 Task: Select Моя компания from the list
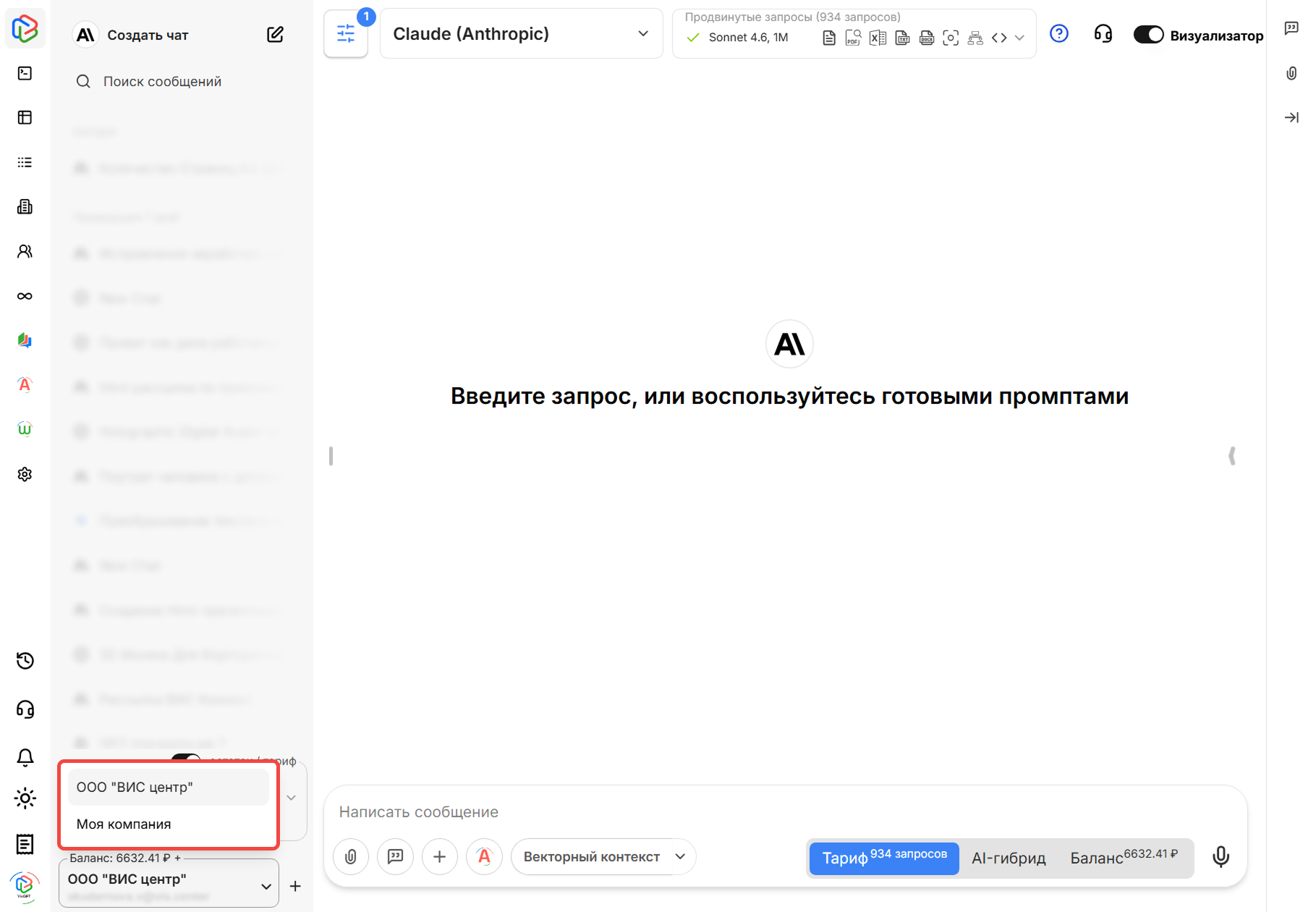tap(124, 824)
